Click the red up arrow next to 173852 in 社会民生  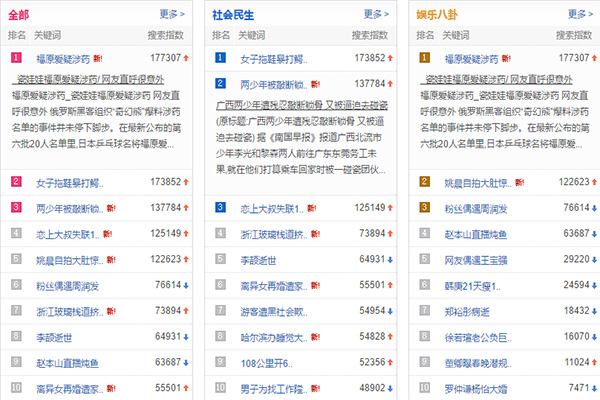pos(390,58)
